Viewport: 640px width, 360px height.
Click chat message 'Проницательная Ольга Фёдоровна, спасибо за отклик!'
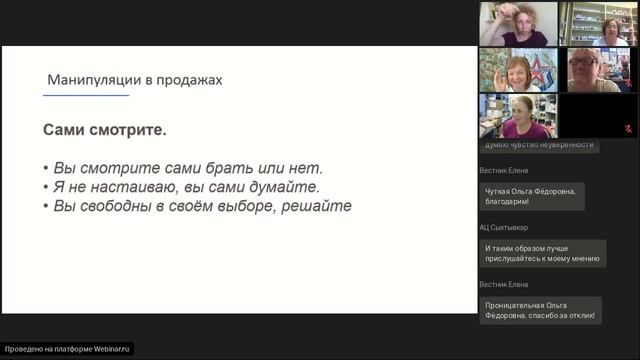point(540,311)
